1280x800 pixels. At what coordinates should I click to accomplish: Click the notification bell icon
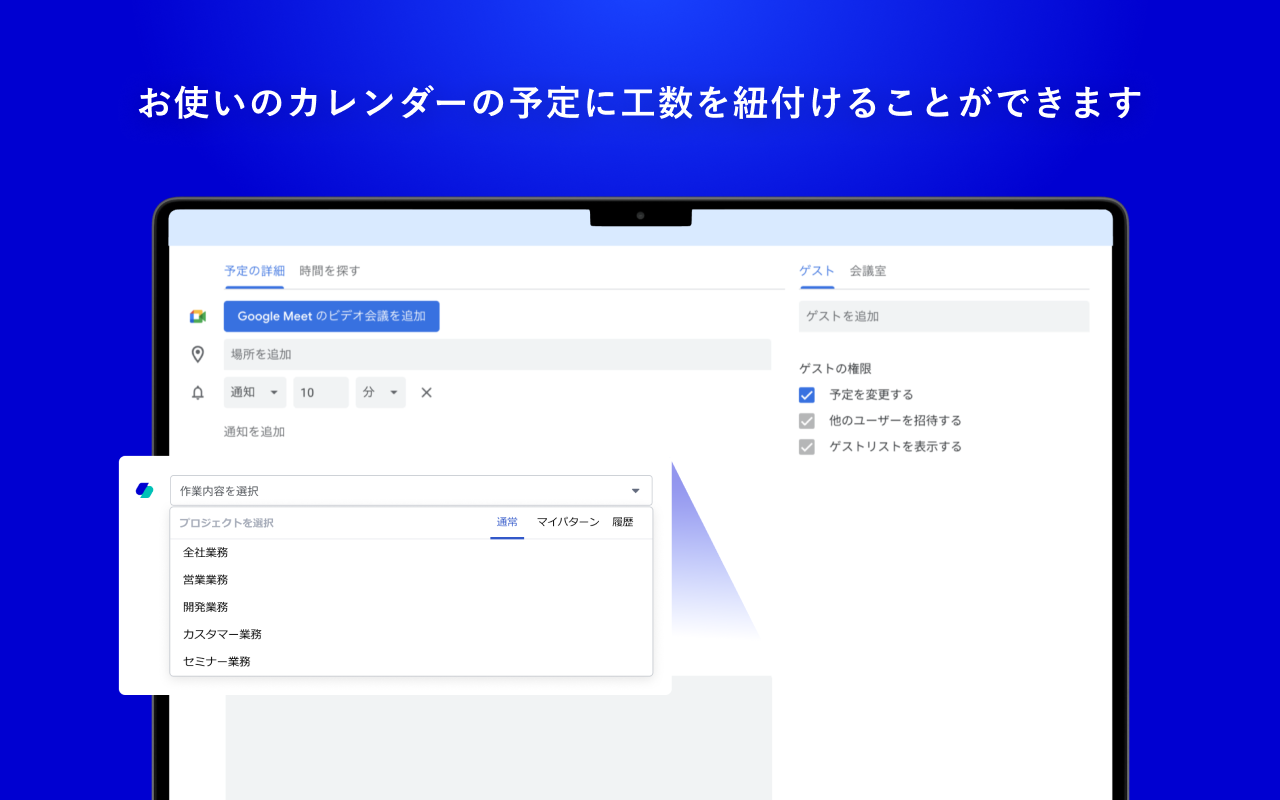point(197,392)
